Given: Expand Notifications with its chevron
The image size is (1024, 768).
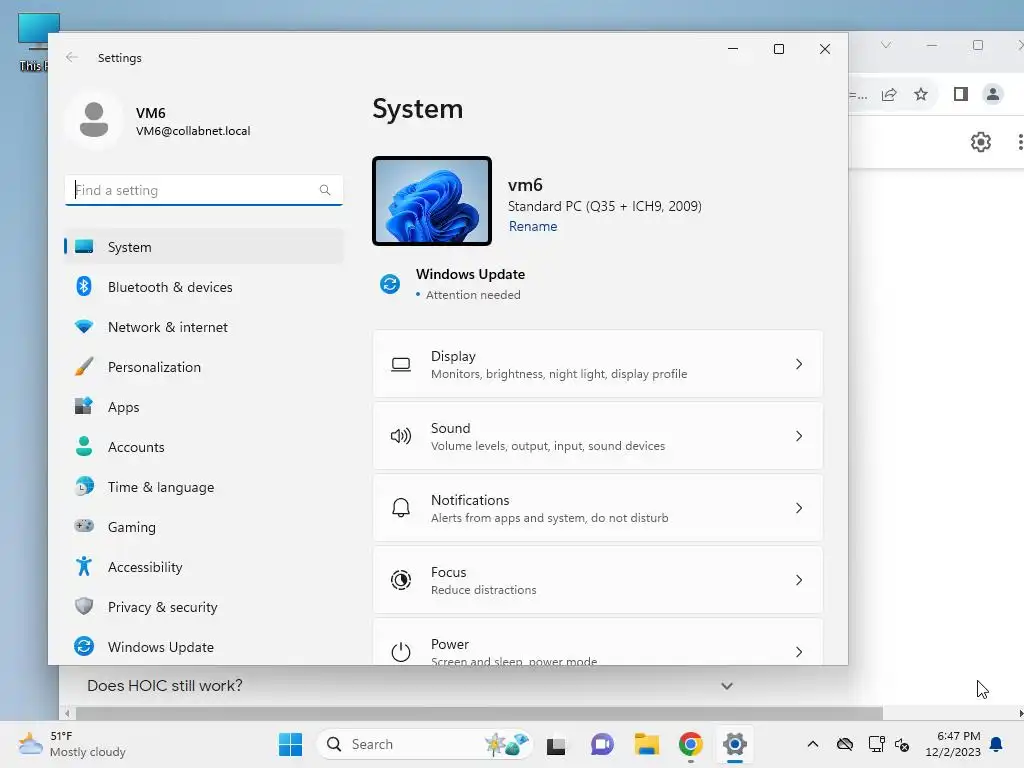Looking at the screenshot, I should 799,507.
